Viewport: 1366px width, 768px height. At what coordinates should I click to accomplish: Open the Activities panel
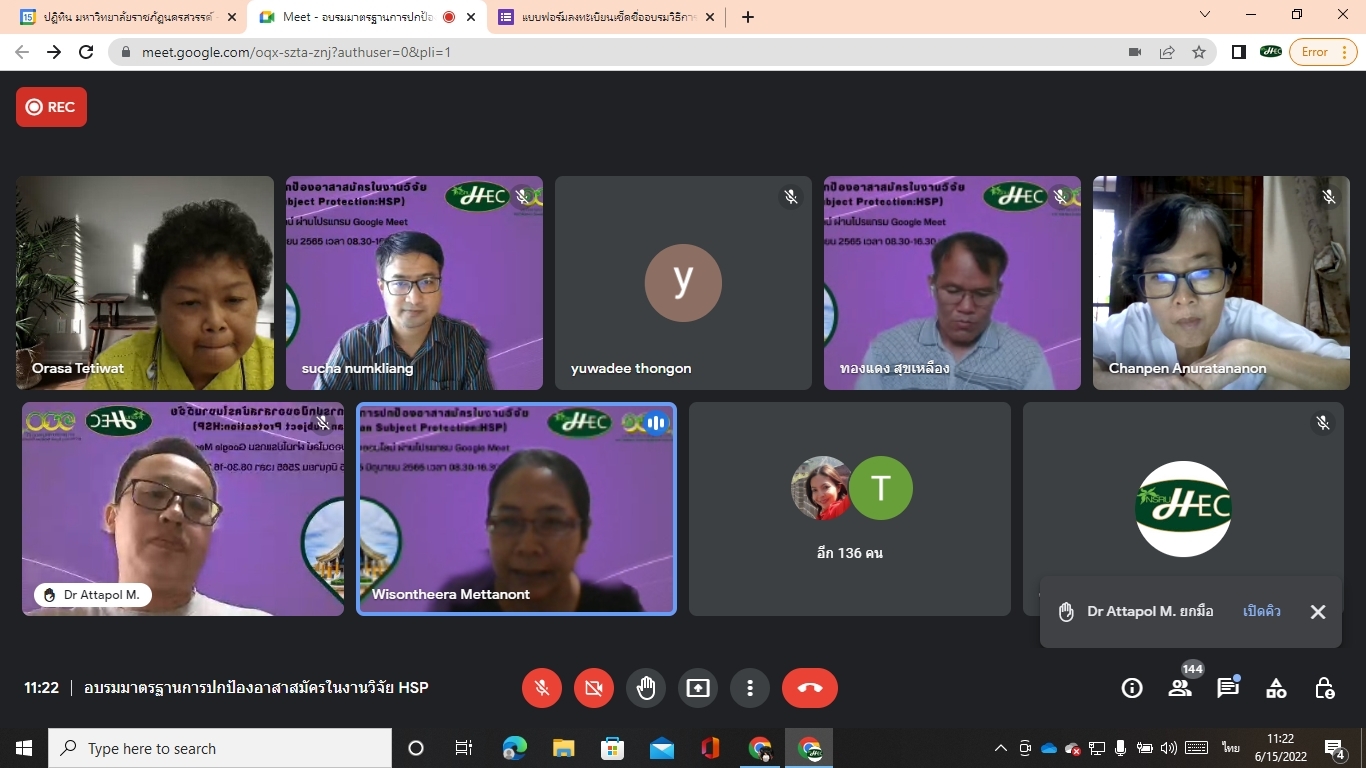(x=1276, y=688)
